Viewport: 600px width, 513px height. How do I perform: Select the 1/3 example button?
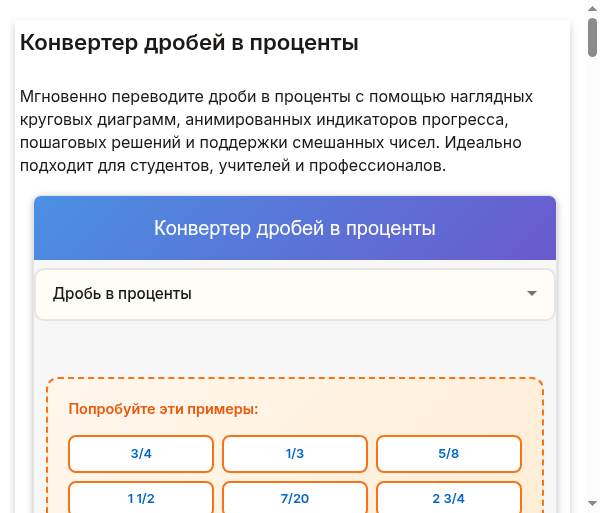pos(294,454)
